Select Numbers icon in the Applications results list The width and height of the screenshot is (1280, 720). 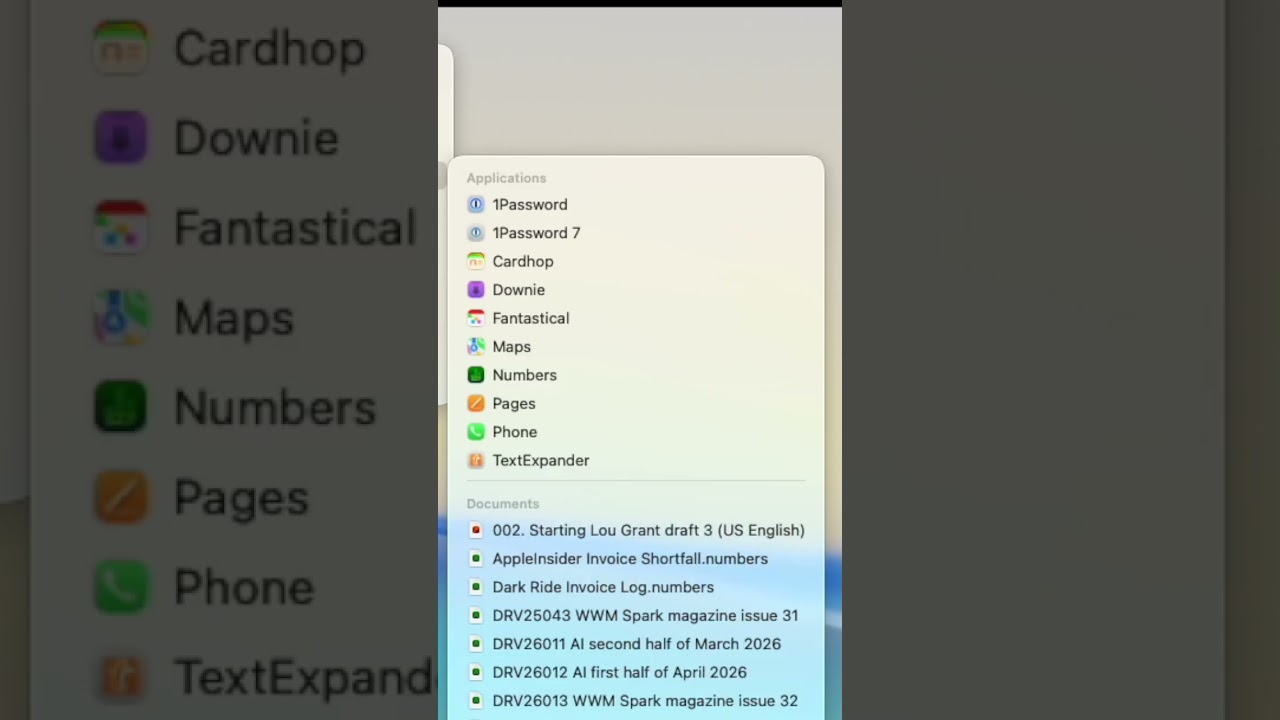coord(476,375)
